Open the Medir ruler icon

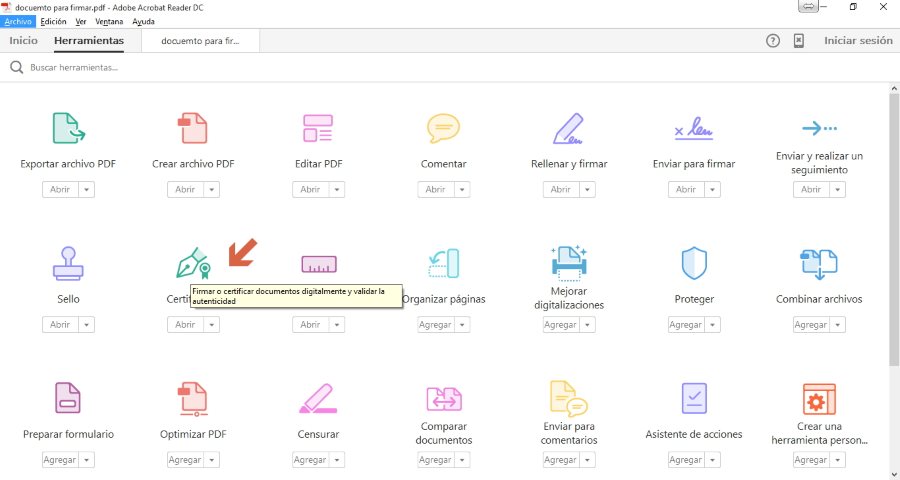319,264
